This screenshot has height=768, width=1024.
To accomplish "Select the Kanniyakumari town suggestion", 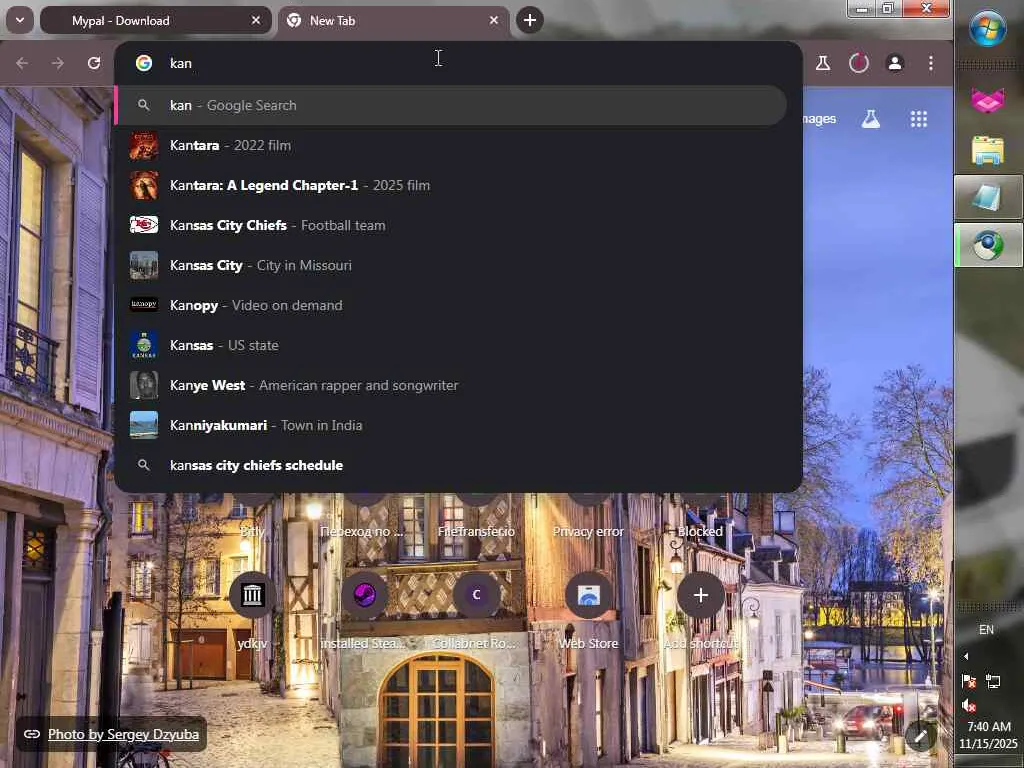I will point(451,425).
